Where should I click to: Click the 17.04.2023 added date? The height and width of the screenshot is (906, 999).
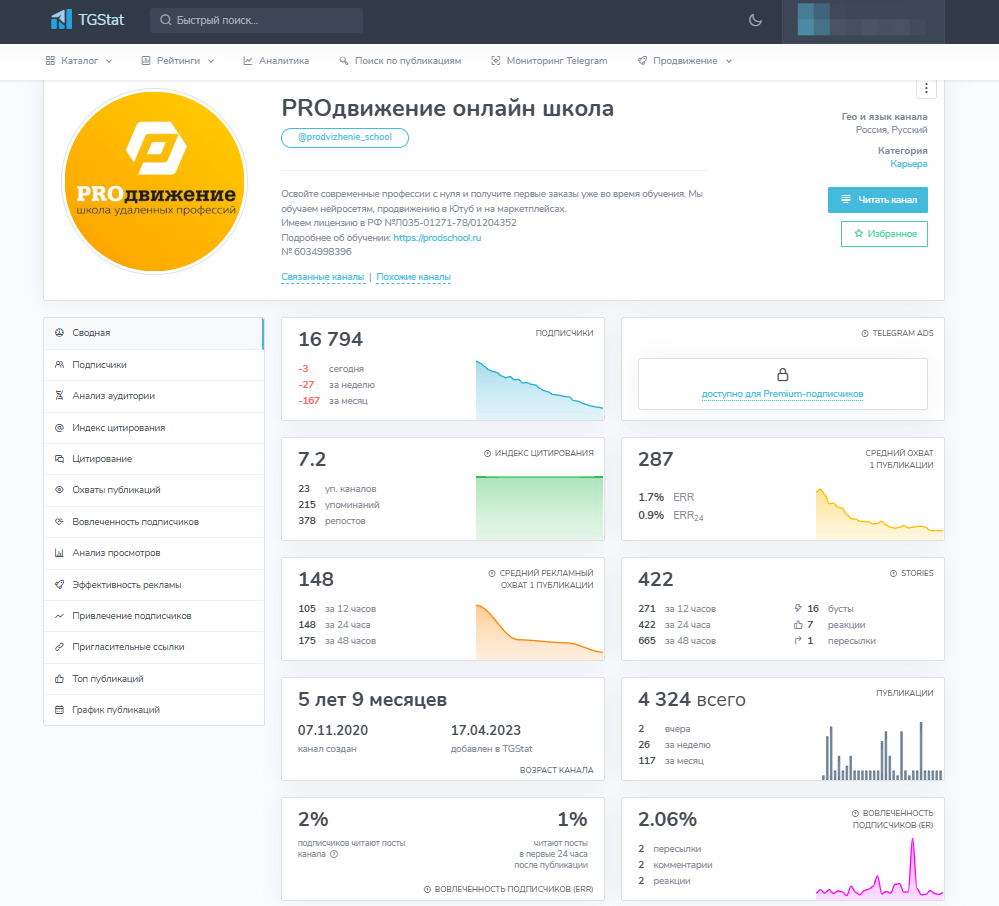pyautogui.click(x=485, y=731)
